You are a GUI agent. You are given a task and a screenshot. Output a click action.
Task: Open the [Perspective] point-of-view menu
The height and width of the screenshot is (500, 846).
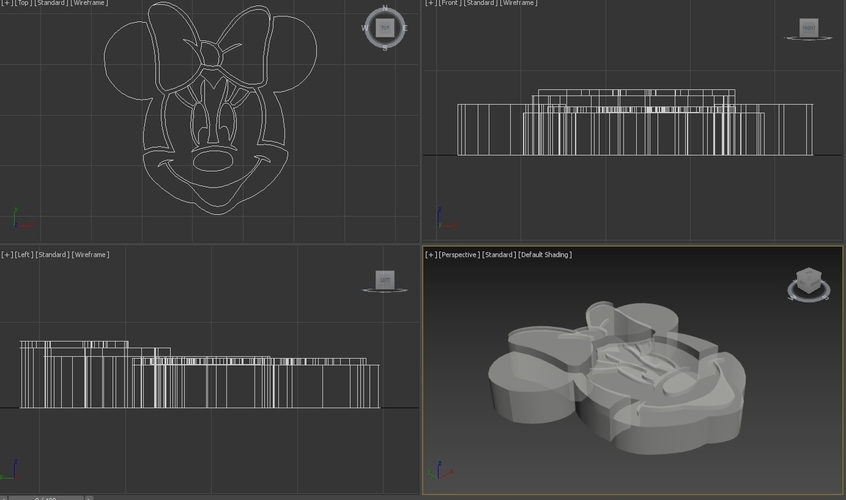coord(459,255)
